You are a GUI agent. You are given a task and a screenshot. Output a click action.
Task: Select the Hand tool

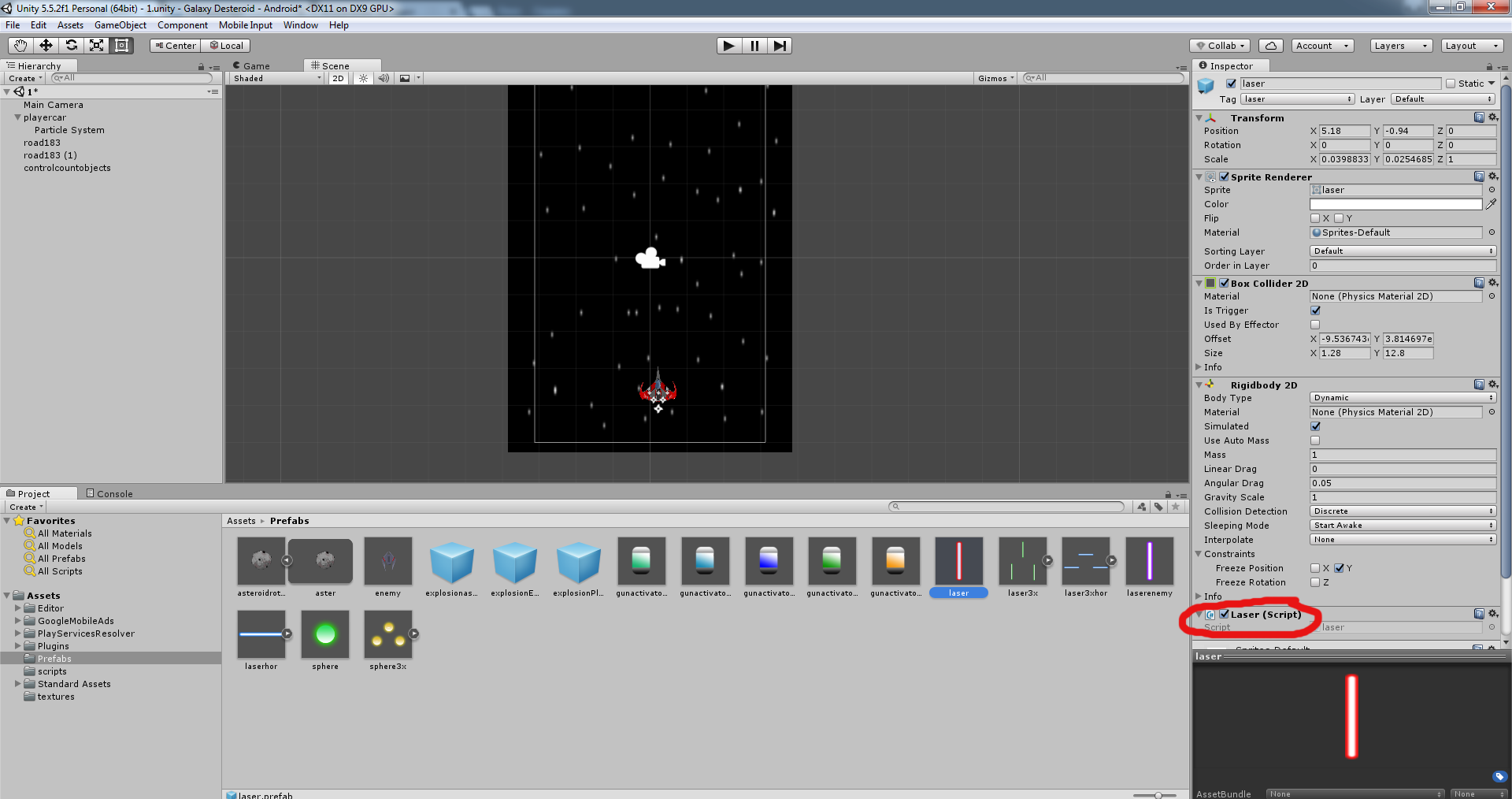pyautogui.click(x=20, y=46)
